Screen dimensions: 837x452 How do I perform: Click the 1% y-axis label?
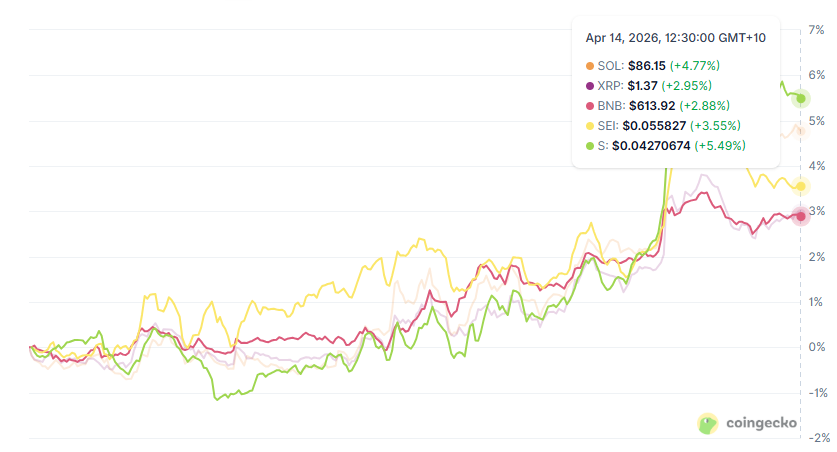[816, 302]
